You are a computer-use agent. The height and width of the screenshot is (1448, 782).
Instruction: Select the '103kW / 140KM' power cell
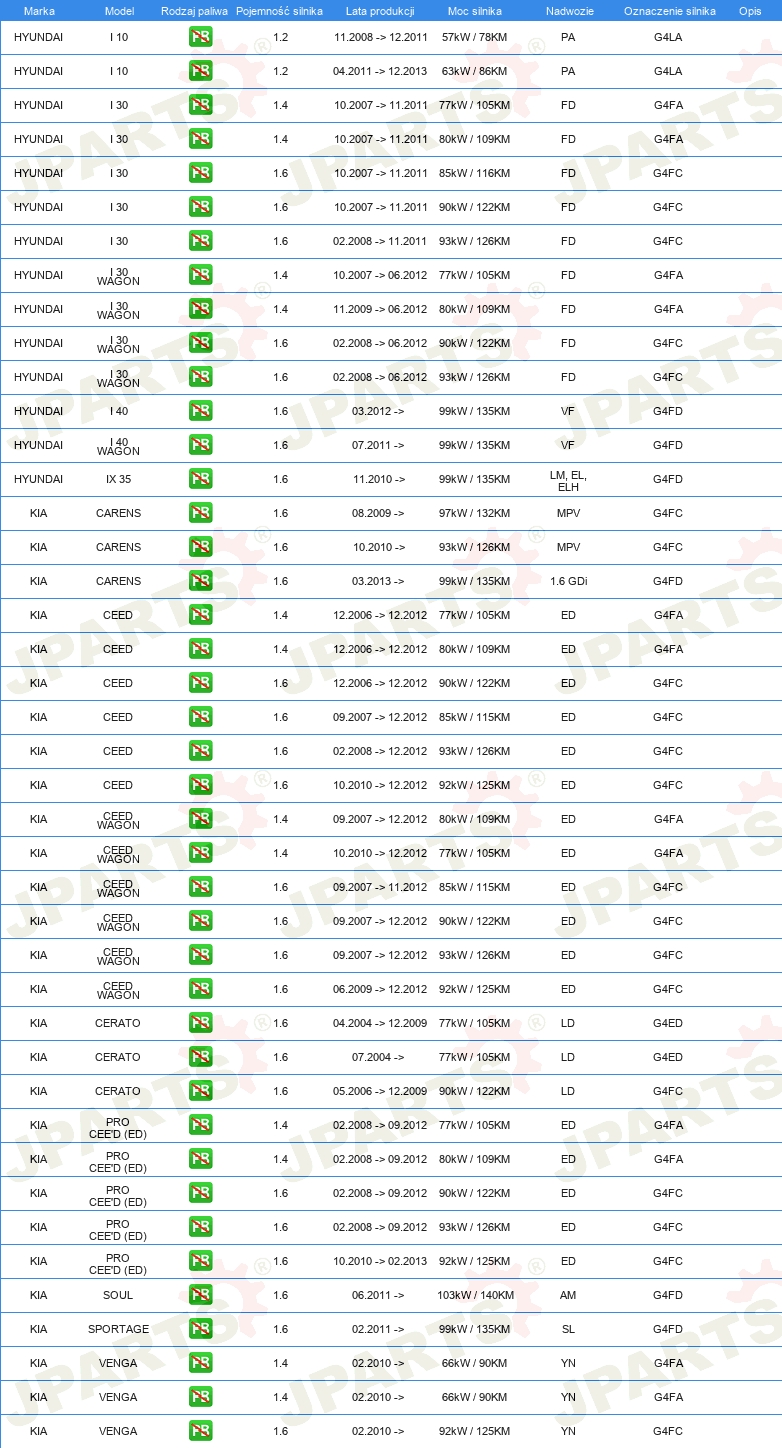pyautogui.click(x=475, y=1295)
